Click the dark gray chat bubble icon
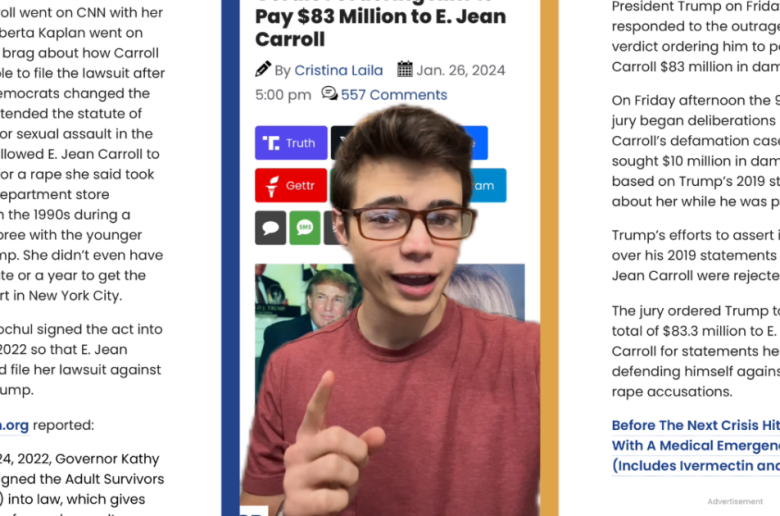This screenshot has width=780, height=516. point(271,228)
